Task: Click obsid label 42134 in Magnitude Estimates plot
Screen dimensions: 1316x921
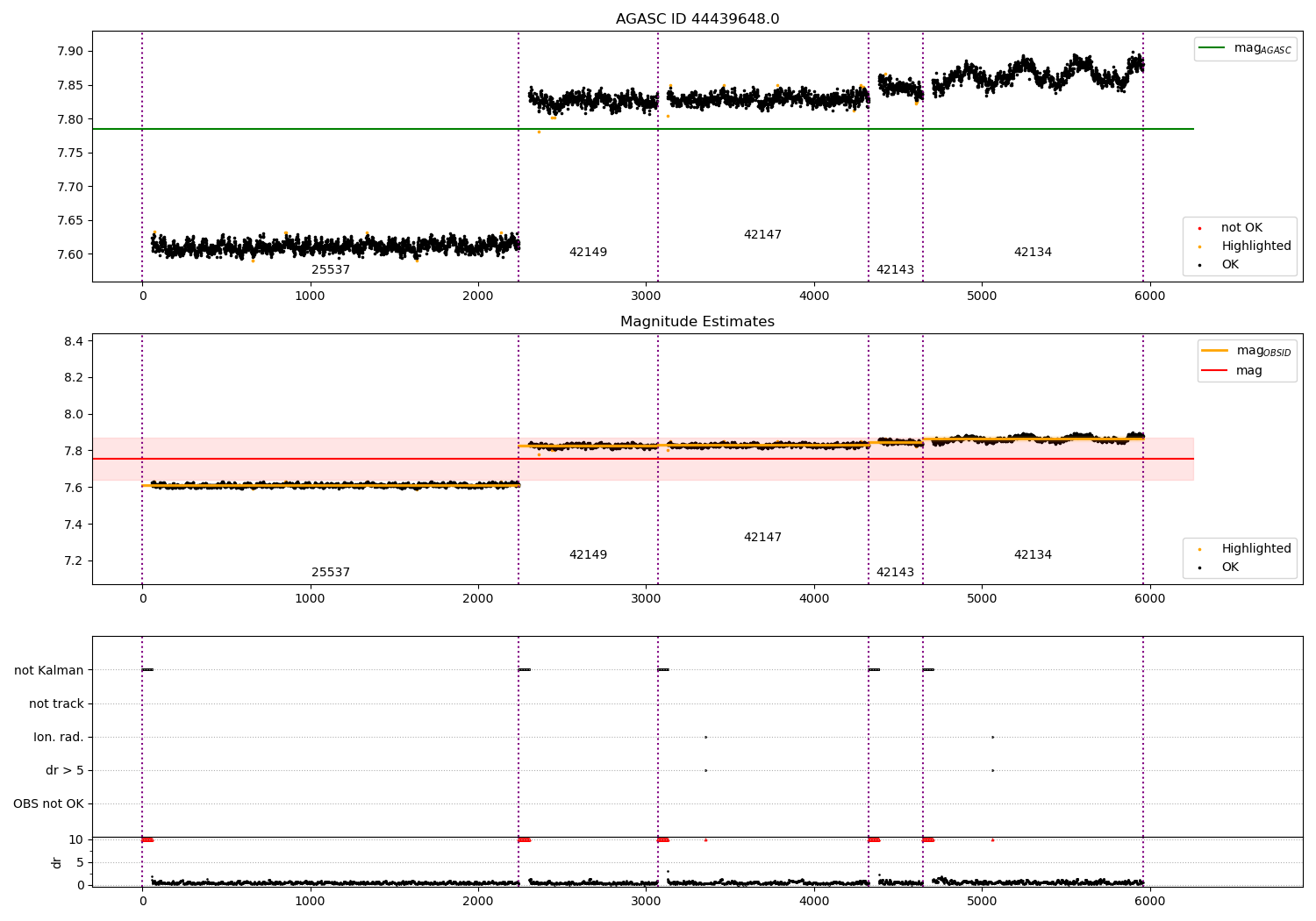Action: 1033,555
